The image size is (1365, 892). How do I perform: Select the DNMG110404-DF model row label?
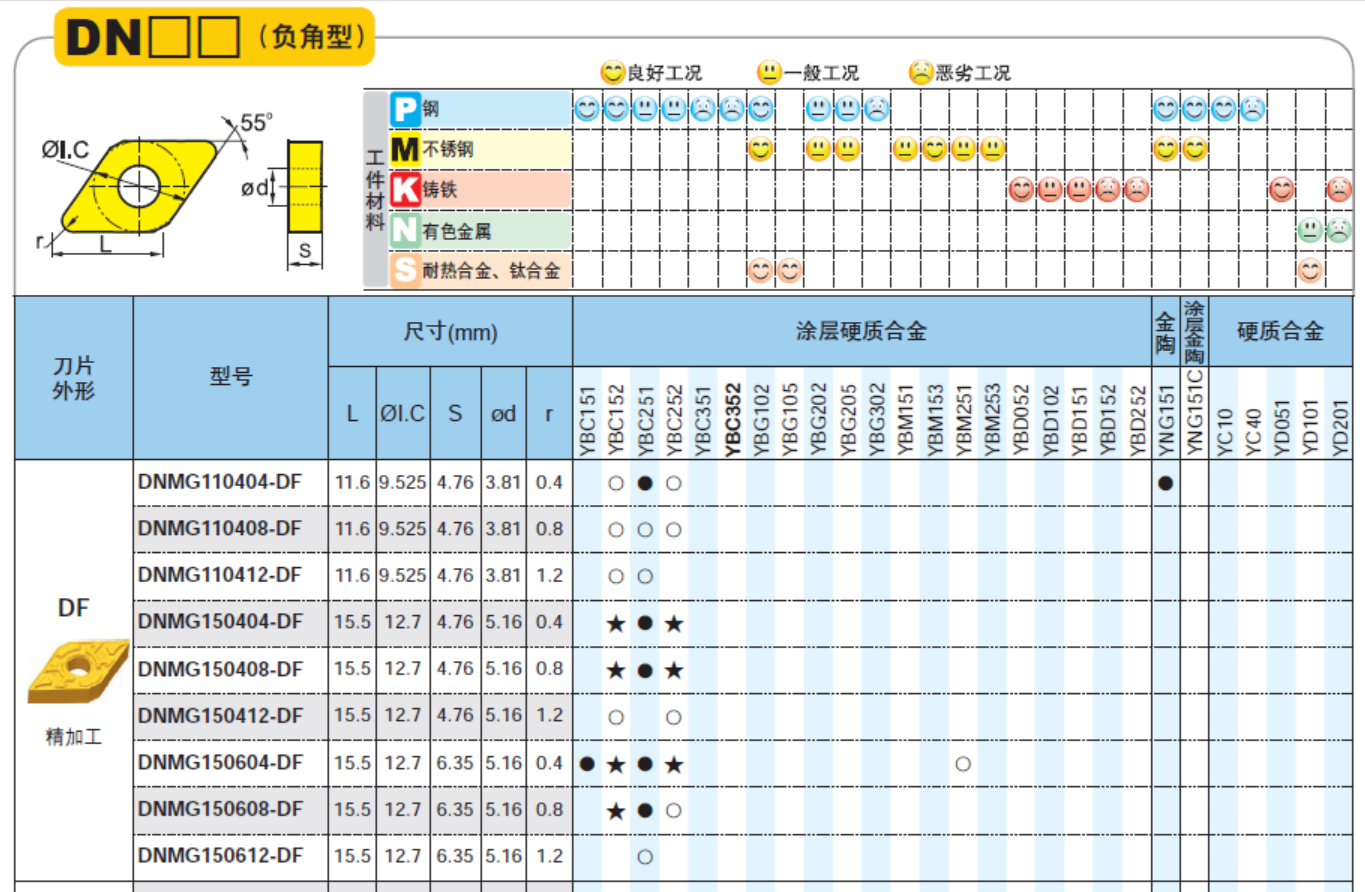[220, 482]
